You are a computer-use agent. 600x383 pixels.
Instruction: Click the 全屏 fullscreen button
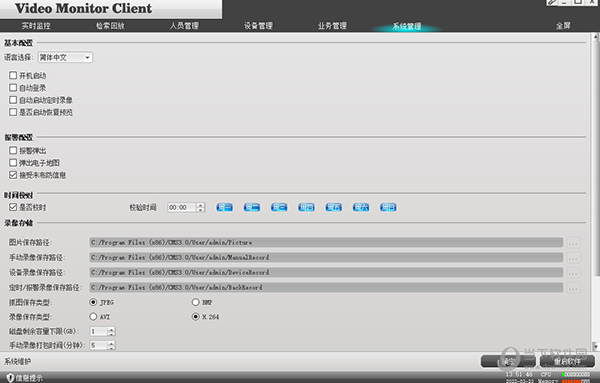(563, 26)
